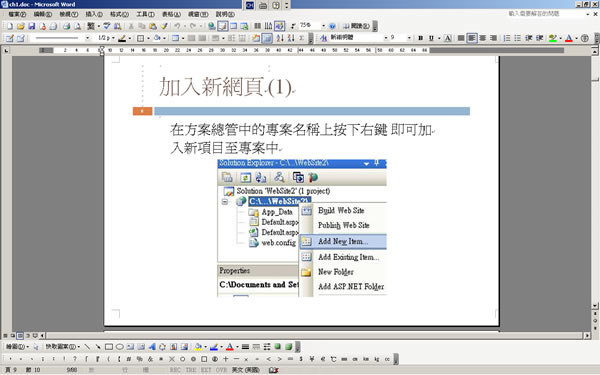Save the document with the floppy disk icon
This screenshot has height=375, width=600.
click(32, 26)
